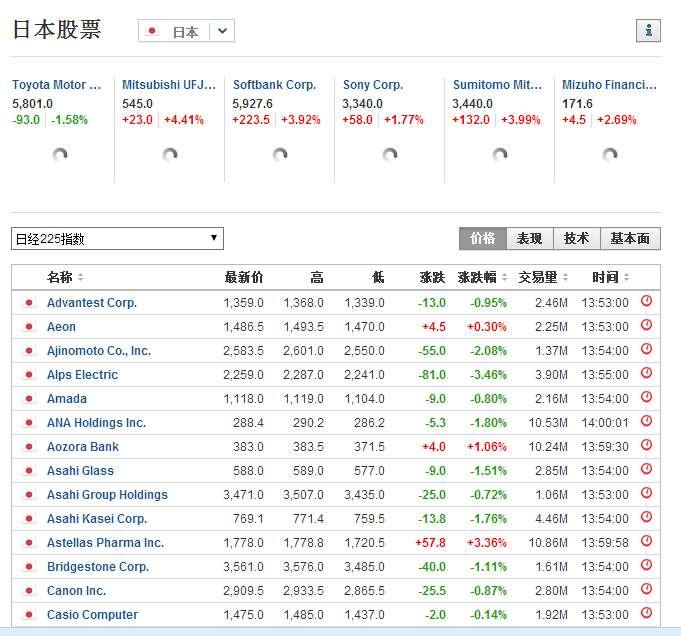Sort table by 涨跌幅 column arrows

(504, 277)
